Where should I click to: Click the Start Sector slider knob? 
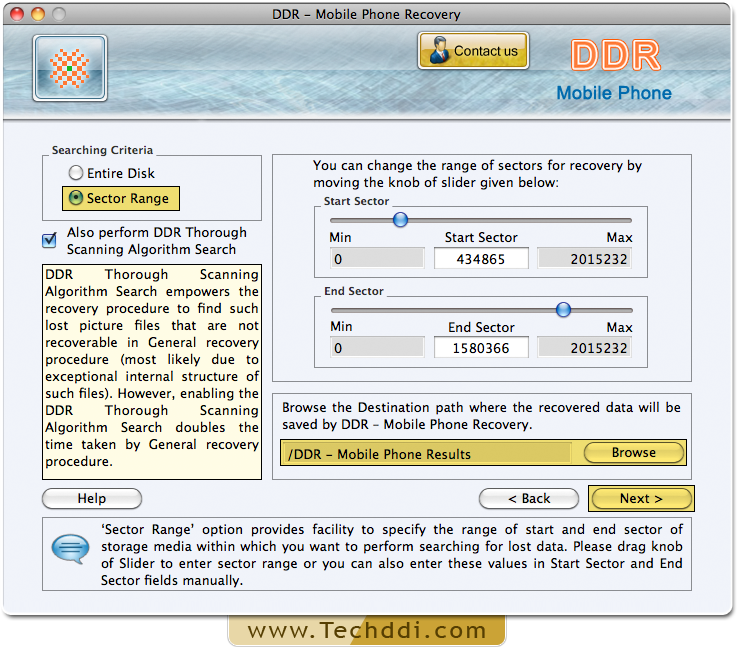[400, 219]
